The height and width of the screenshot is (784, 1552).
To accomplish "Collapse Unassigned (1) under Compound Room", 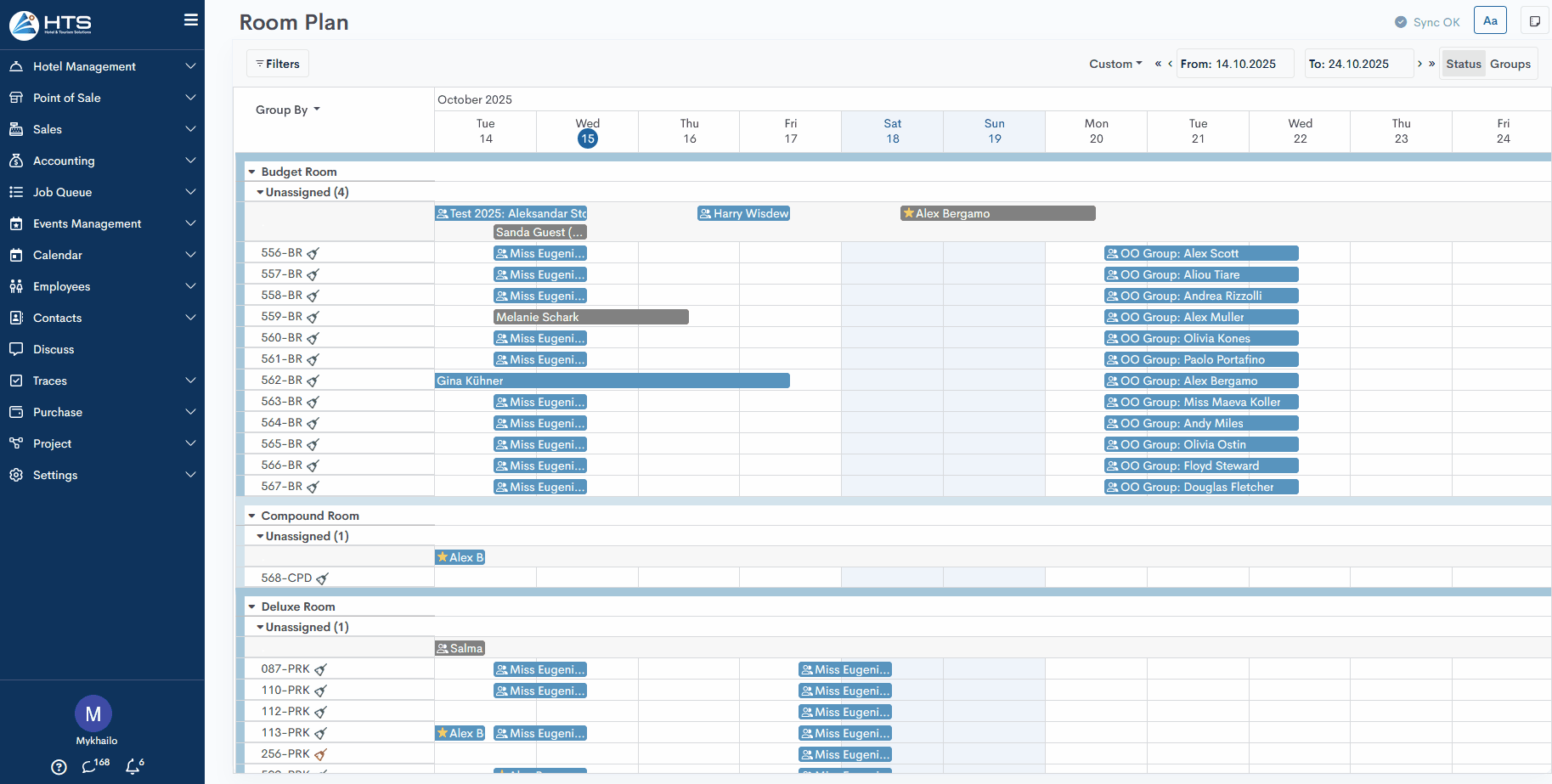I will pyautogui.click(x=260, y=536).
